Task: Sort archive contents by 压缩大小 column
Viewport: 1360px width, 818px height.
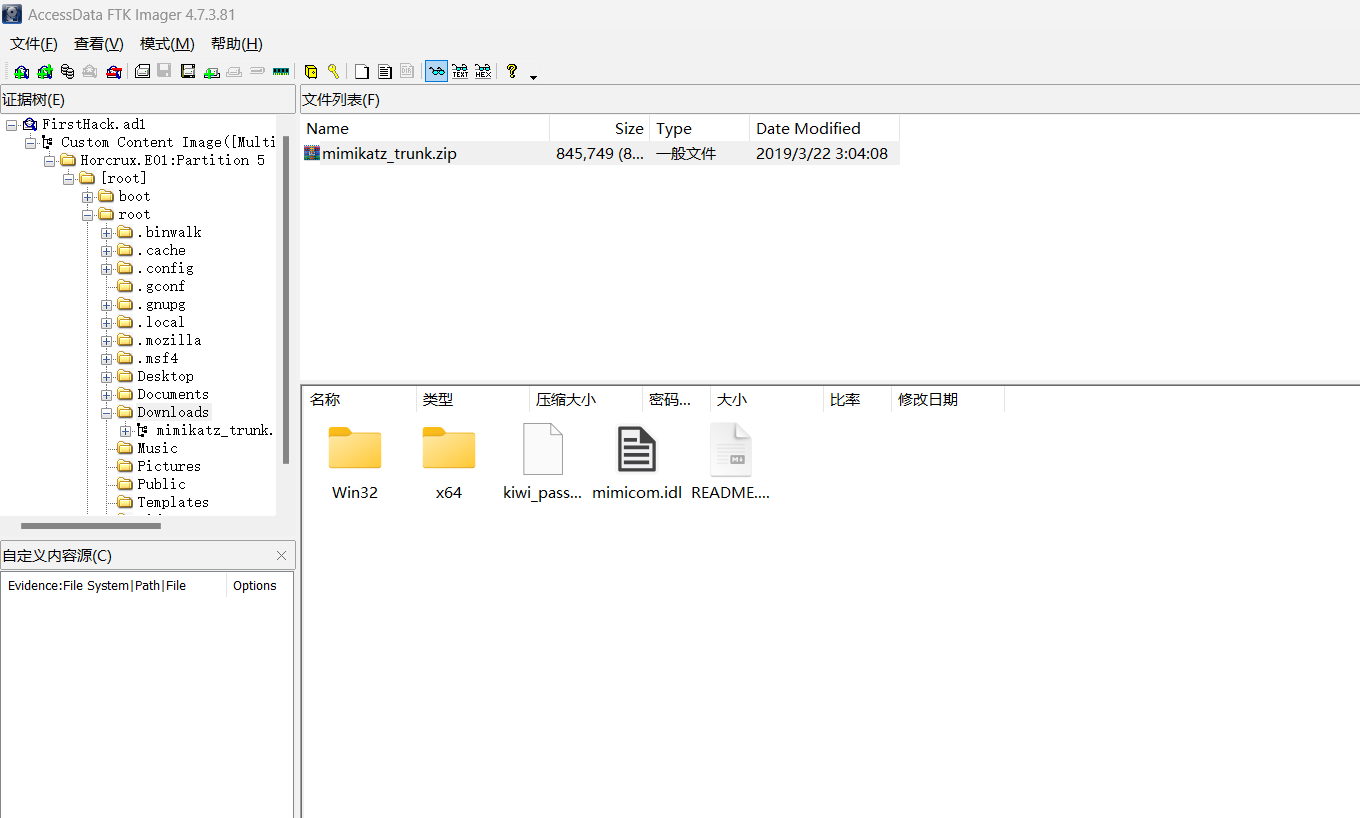Action: [x=586, y=400]
